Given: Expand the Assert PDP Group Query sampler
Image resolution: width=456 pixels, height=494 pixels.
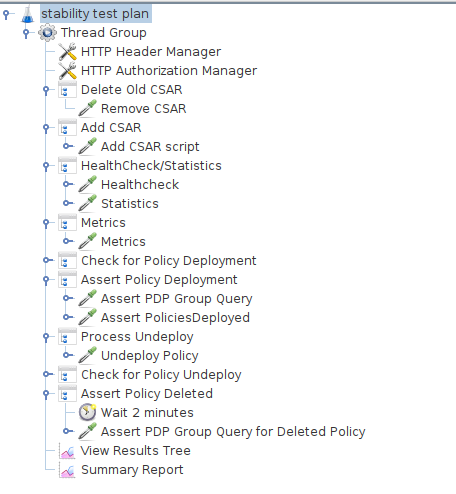Looking at the screenshot, I should (x=67, y=298).
